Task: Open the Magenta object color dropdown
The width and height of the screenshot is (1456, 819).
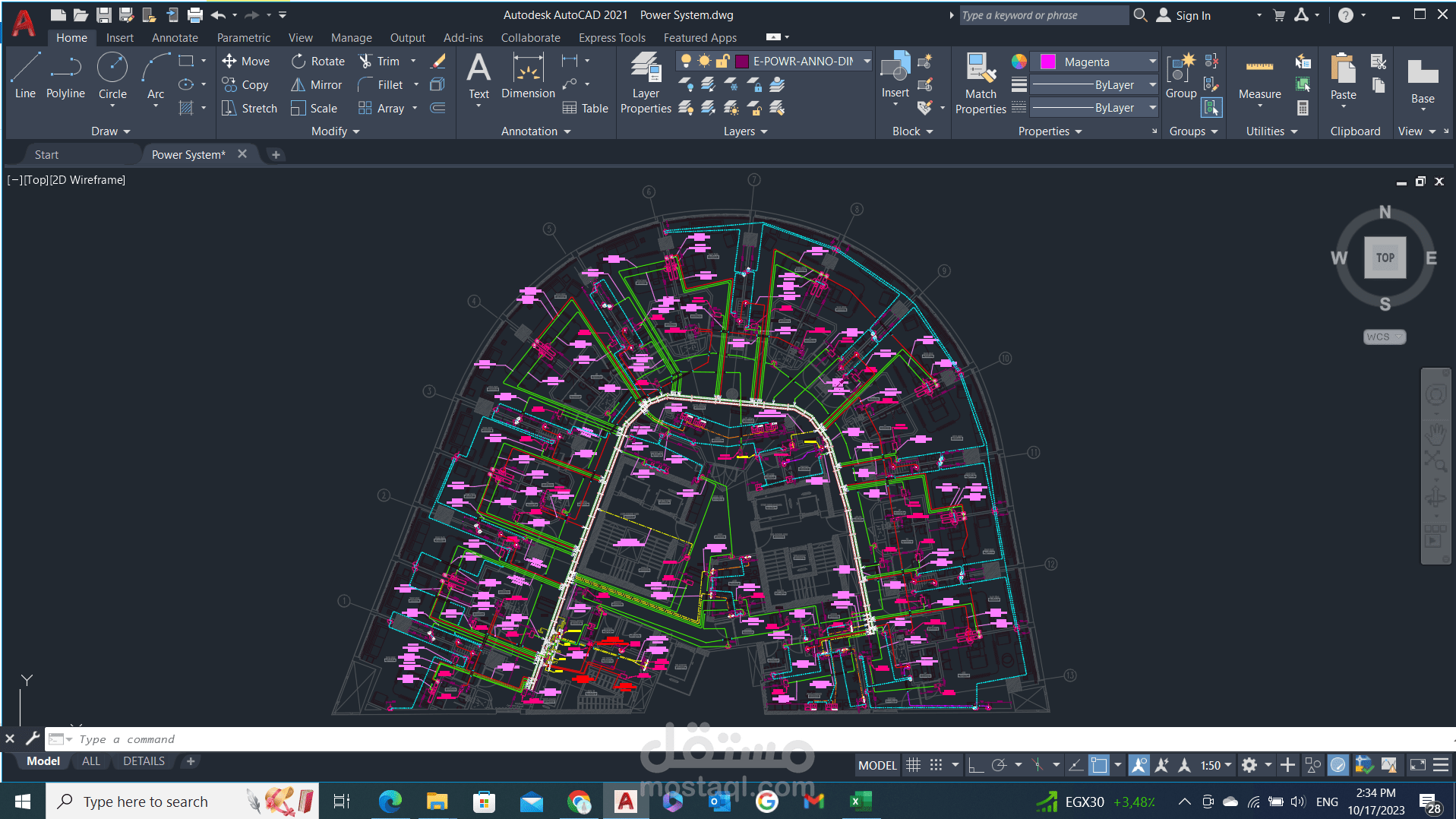Action: click(1152, 62)
